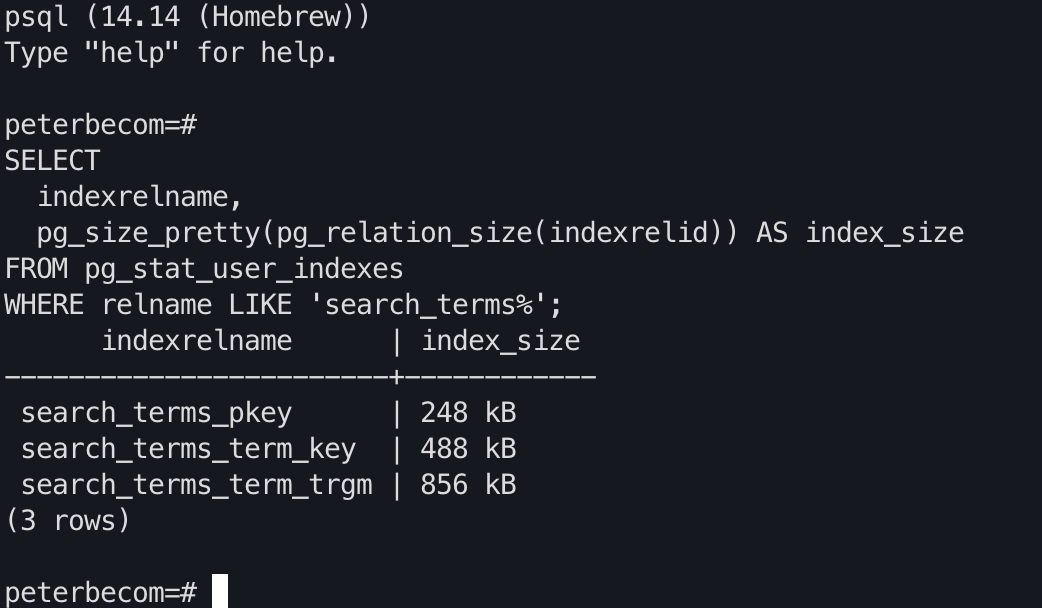Click the 856 kB size value
The image size is (1042, 608).
pos(468,485)
